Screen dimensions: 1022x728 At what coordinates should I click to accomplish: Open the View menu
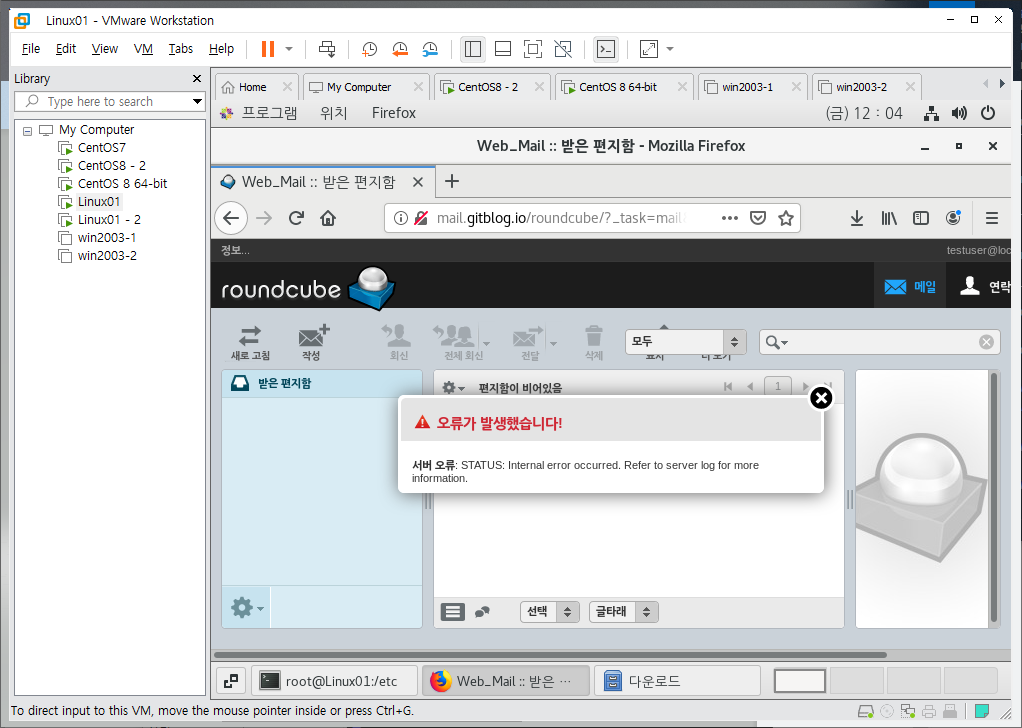(104, 49)
